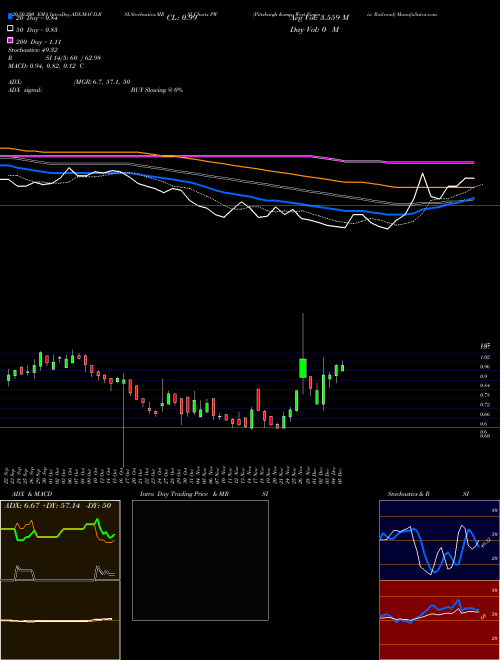Click the '0.72' price axis label
This screenshot has height=660, width=500.
point(484,405)
